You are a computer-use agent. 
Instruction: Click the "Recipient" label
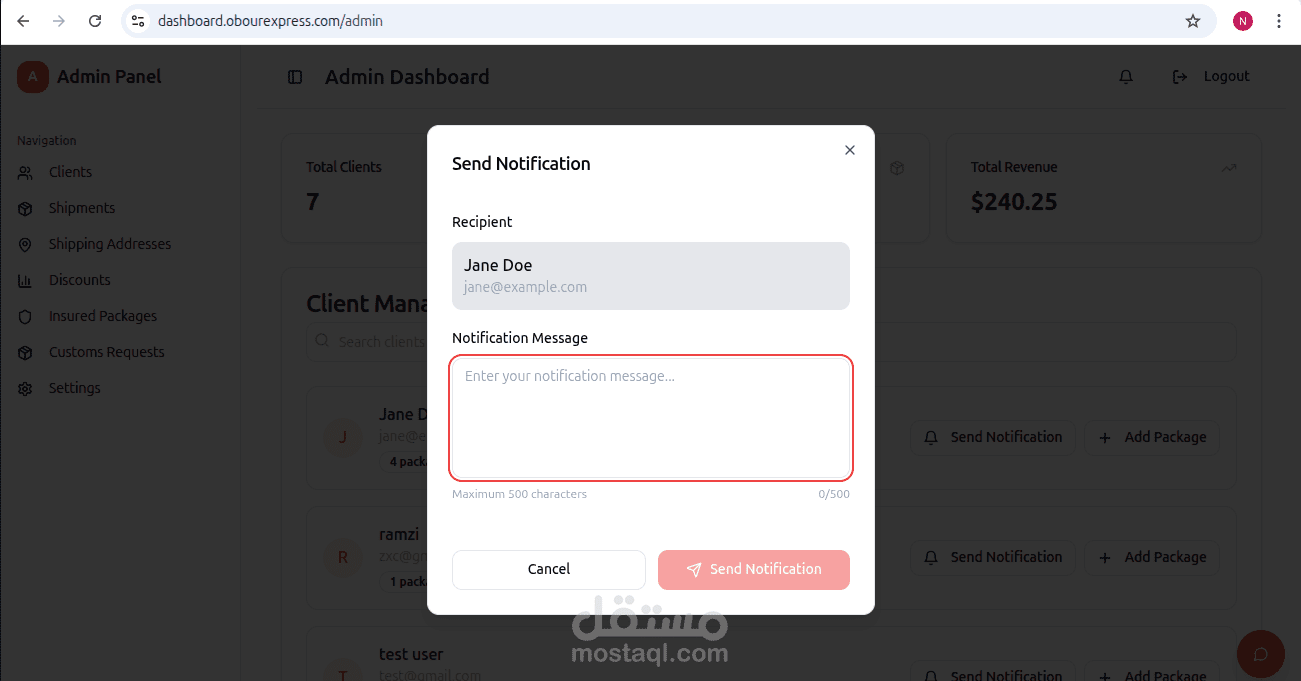482,222
